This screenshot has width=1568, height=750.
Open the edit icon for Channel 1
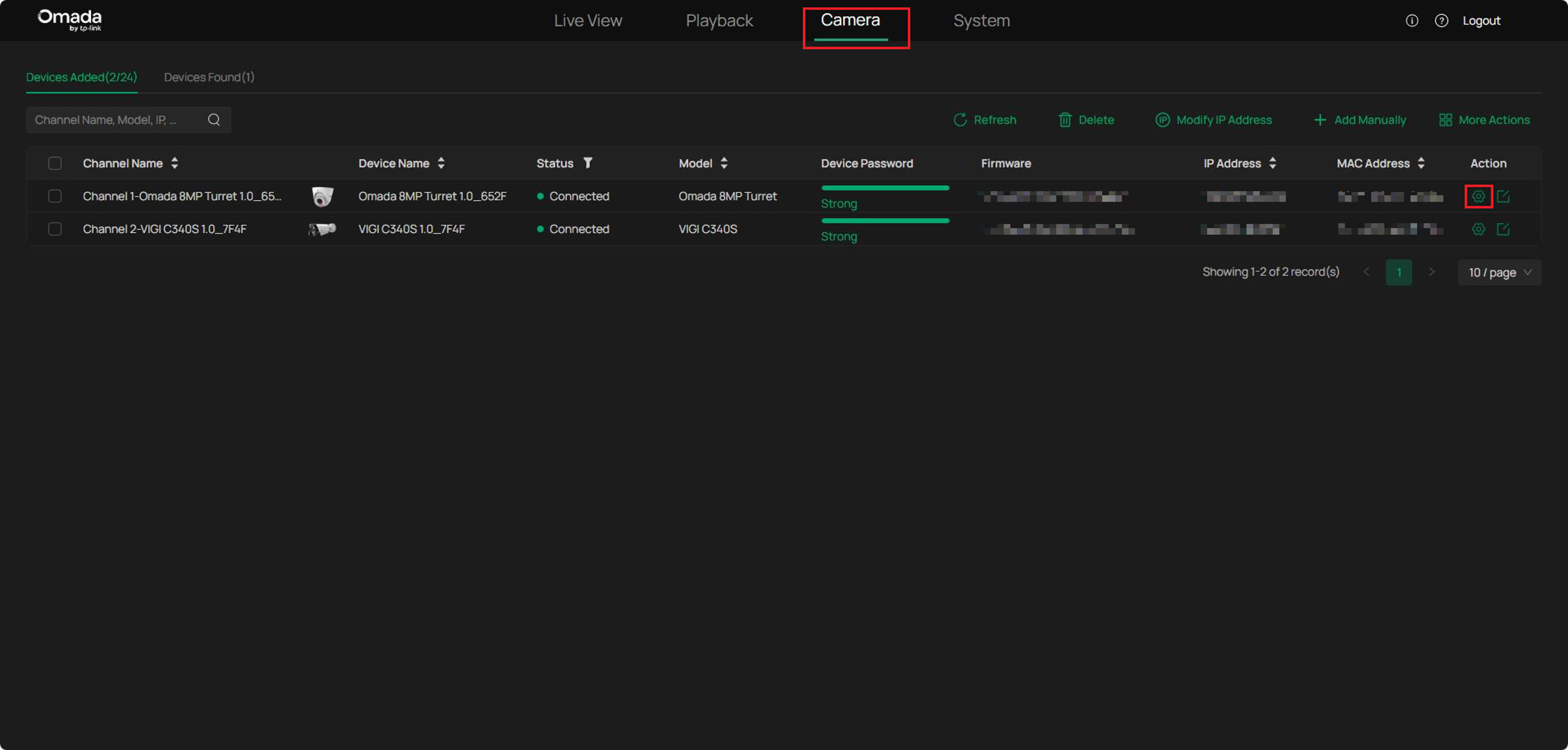[x=1503, y=196]
